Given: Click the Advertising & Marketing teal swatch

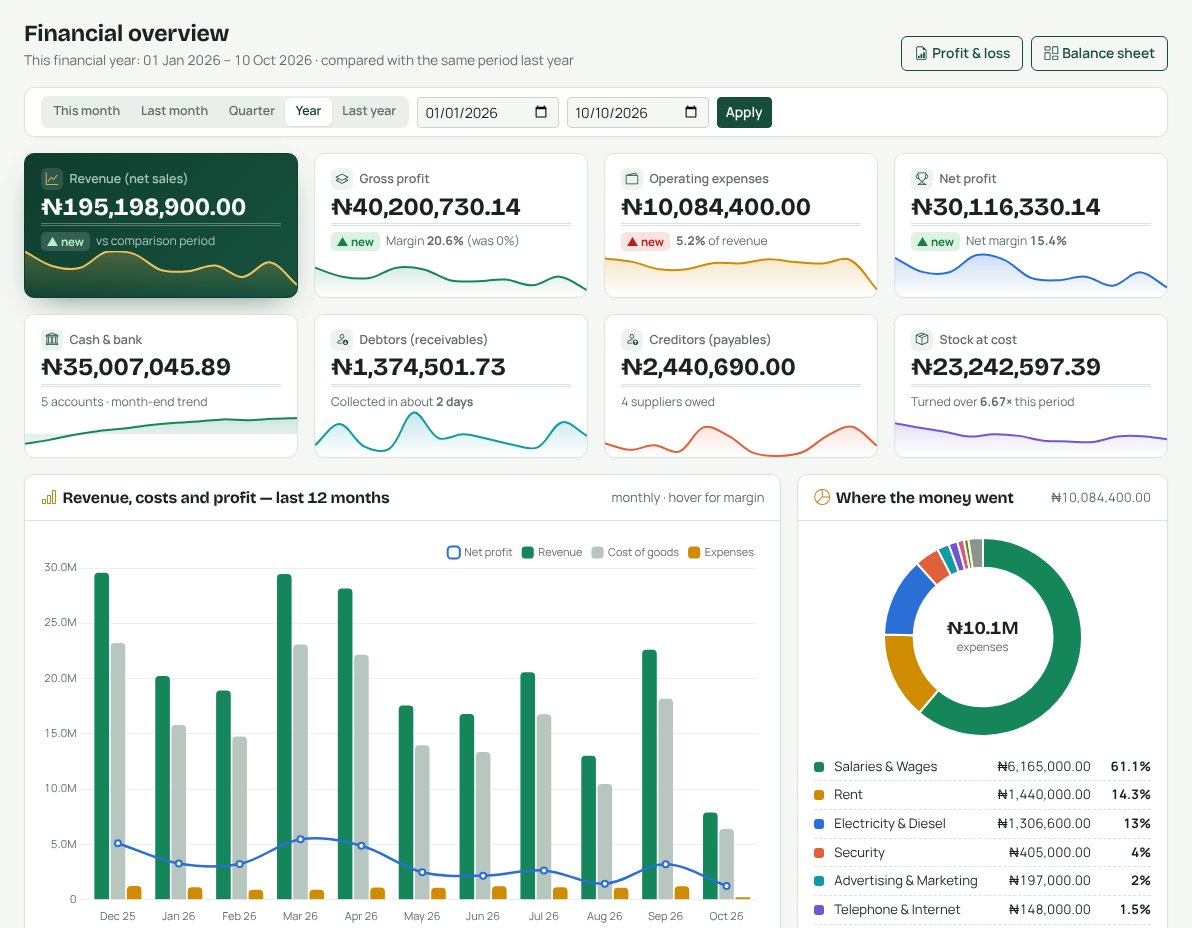Looking at the screenshot, I should click(x=819, y=881).
